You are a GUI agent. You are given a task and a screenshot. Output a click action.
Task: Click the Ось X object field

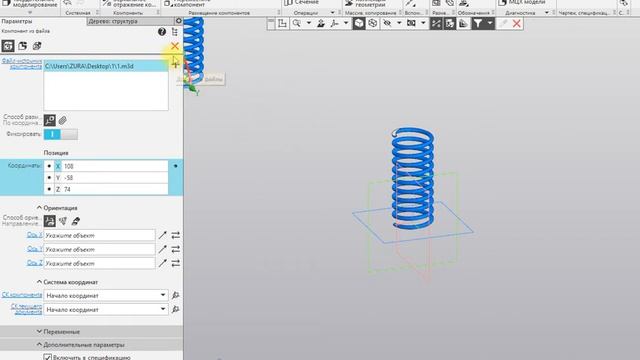99,236
